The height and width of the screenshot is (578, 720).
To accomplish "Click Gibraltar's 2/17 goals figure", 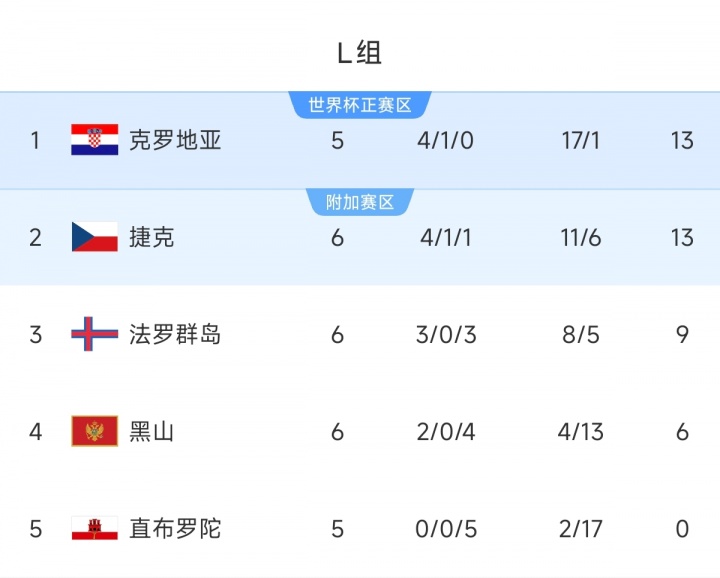I will [580, 528].
